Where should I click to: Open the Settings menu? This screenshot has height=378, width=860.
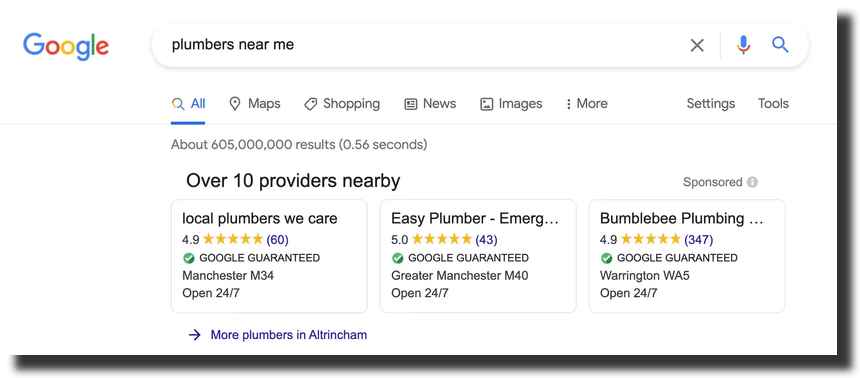tap(711, 104)
